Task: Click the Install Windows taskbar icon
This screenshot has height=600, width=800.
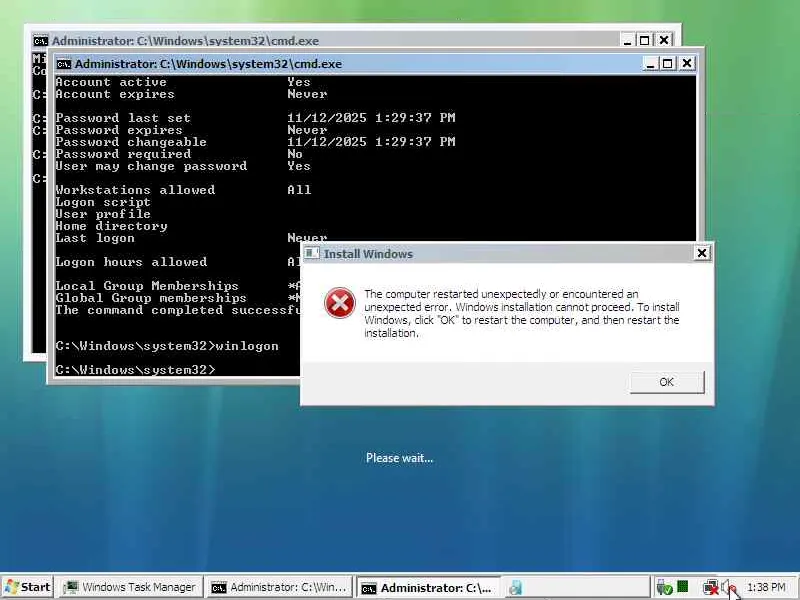Action: click(x=515, y=588)
